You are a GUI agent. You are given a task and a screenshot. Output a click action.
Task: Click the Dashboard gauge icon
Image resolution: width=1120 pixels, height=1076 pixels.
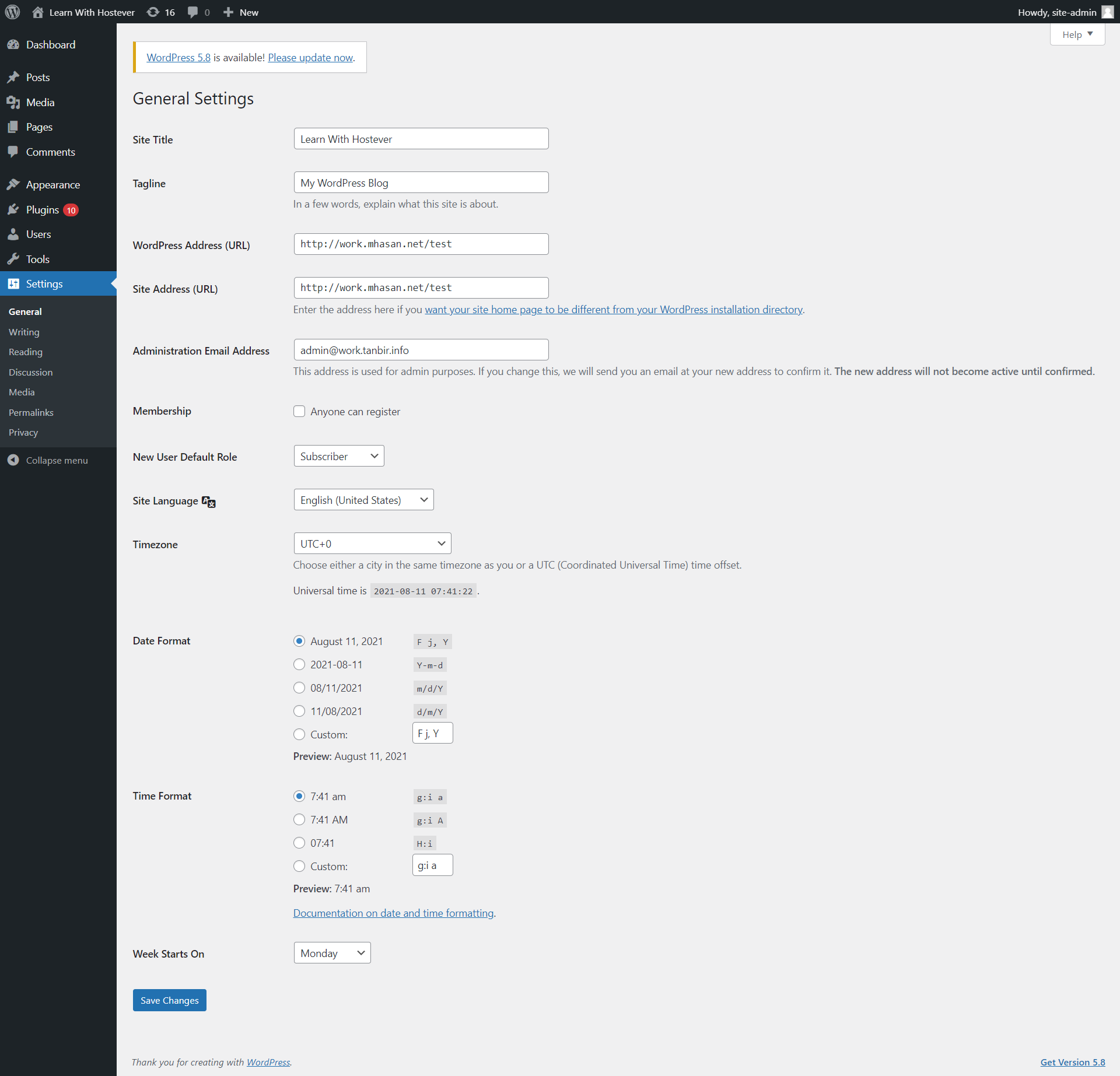(x=13, y=44)
